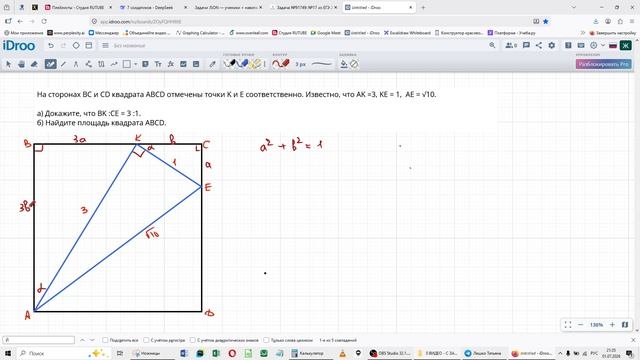Select the hand pan tool
This screenshot has height=360, width=640.
22,64
